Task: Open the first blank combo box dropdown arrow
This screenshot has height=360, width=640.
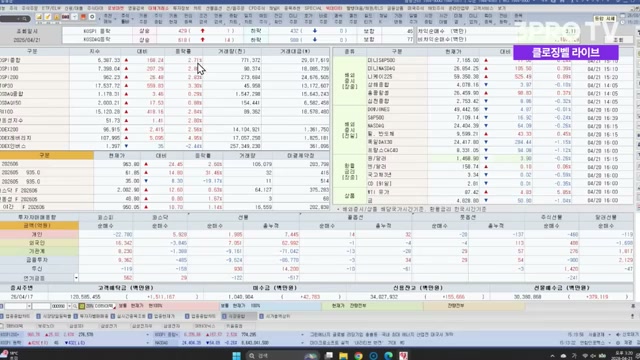Action: click(x=29, y=306)
